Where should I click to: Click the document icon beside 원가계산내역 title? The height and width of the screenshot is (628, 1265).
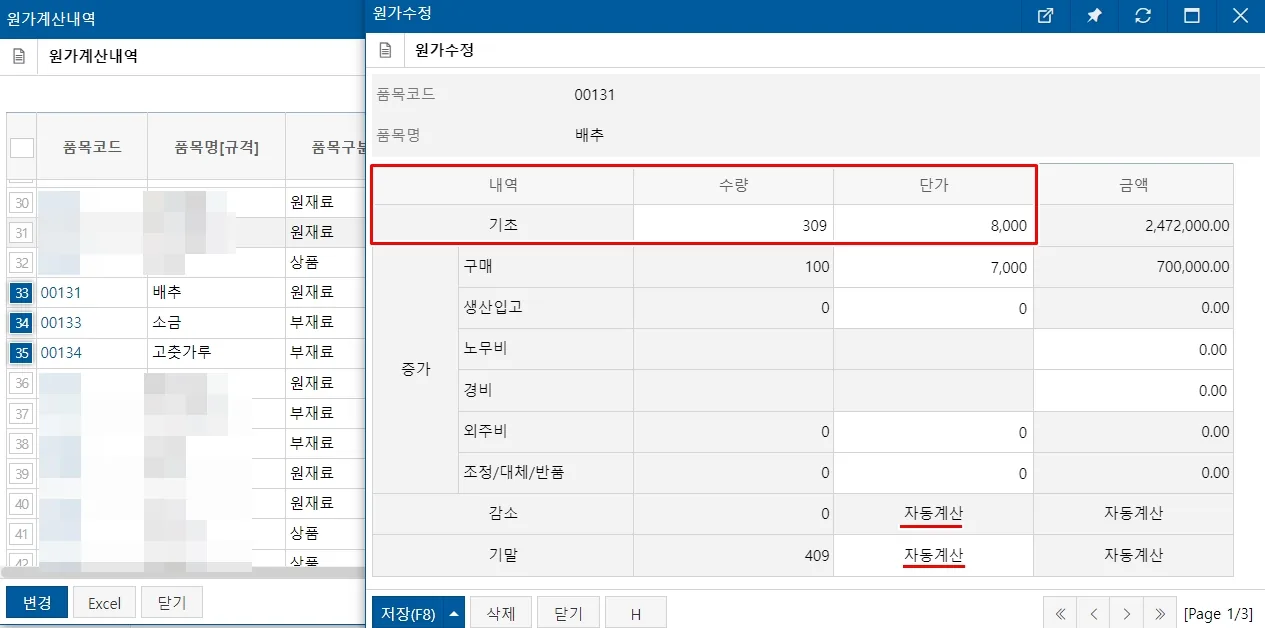point(18,56)
